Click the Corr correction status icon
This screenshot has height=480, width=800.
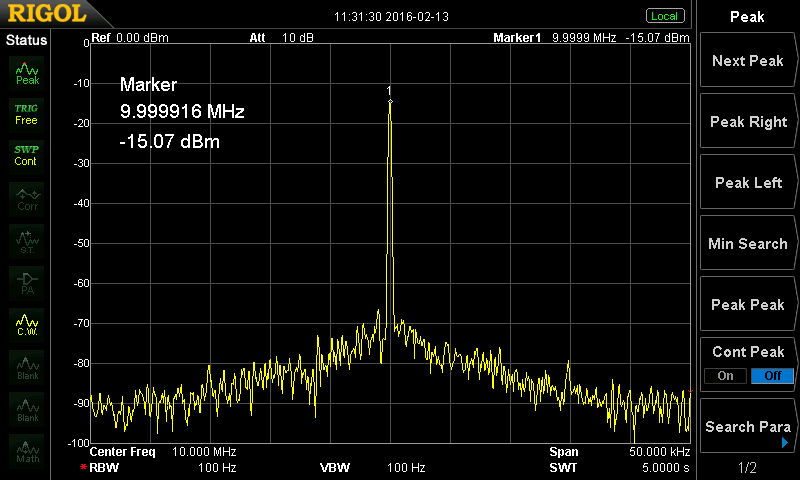(x=27, y=198)
